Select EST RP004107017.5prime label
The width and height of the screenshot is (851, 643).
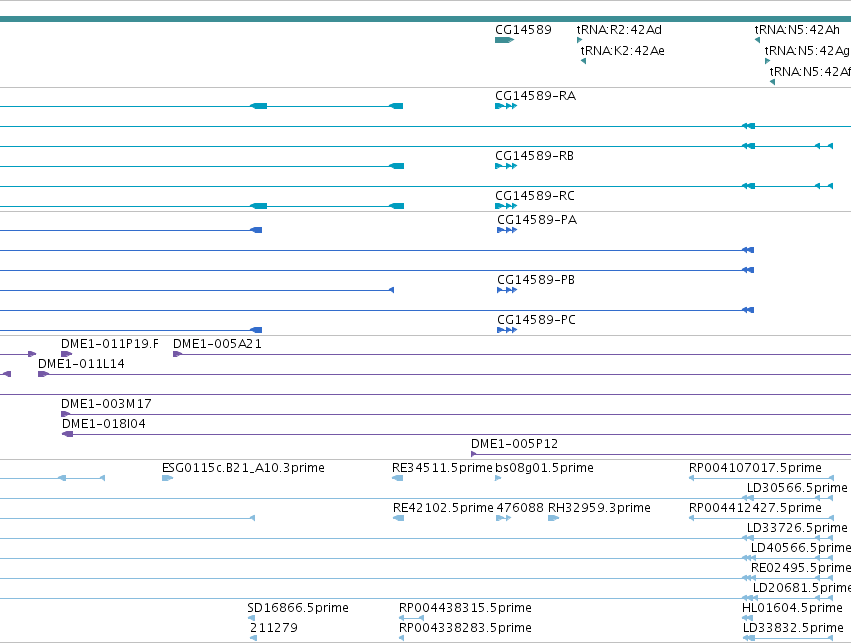(x=755, y=468)
